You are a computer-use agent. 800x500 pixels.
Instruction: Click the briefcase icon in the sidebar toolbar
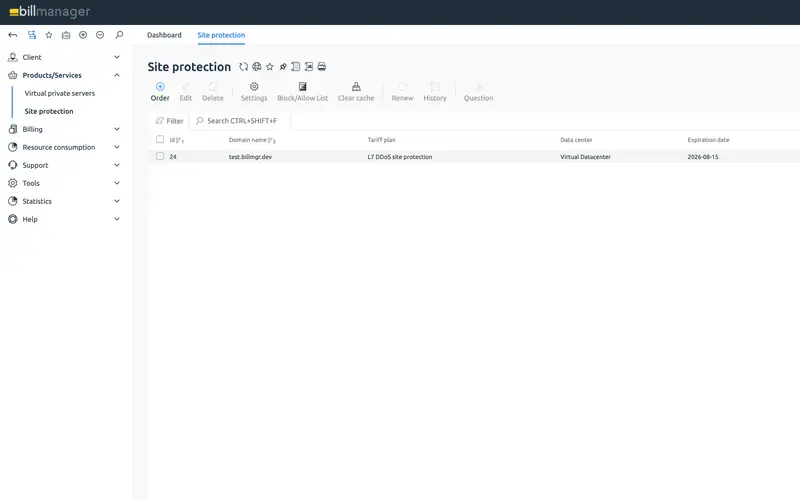tap(66, 35)
